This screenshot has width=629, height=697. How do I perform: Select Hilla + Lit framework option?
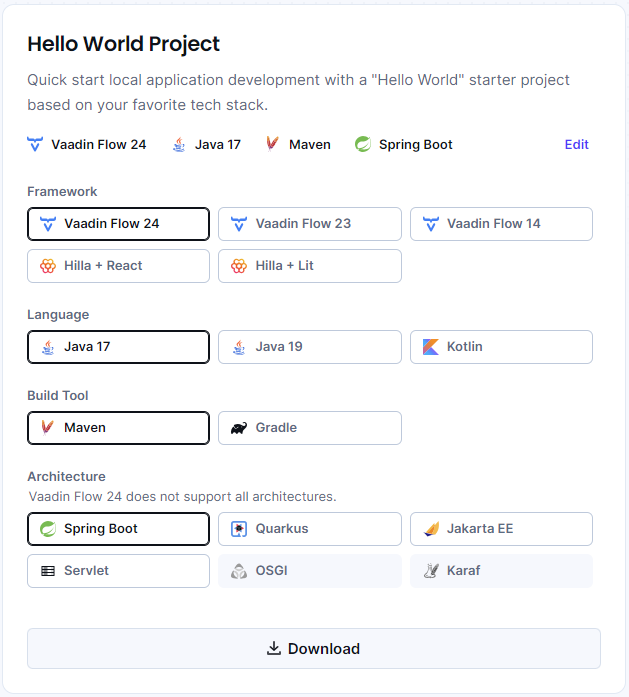309,266
